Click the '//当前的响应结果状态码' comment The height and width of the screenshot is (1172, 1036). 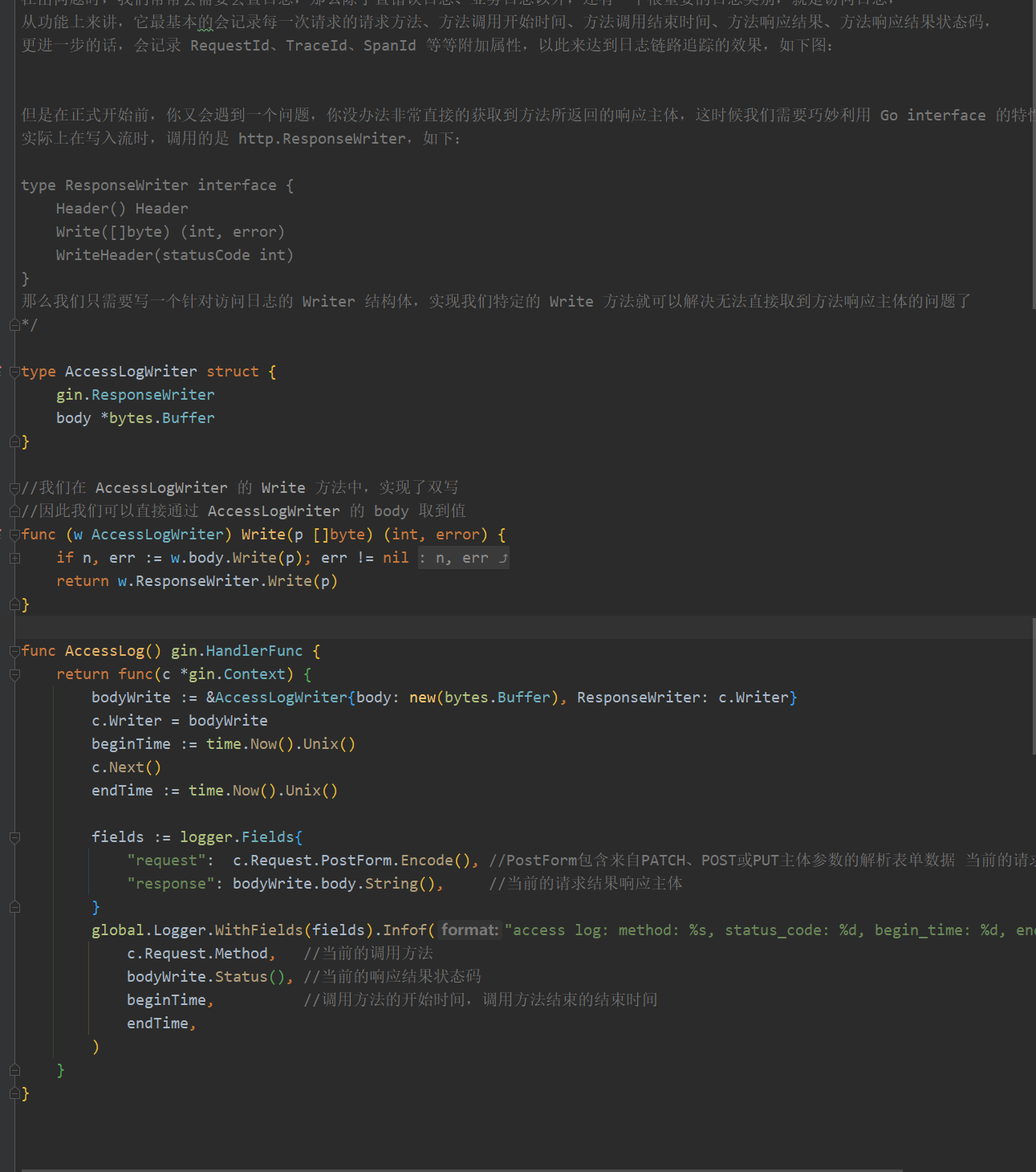pos(392,977)
